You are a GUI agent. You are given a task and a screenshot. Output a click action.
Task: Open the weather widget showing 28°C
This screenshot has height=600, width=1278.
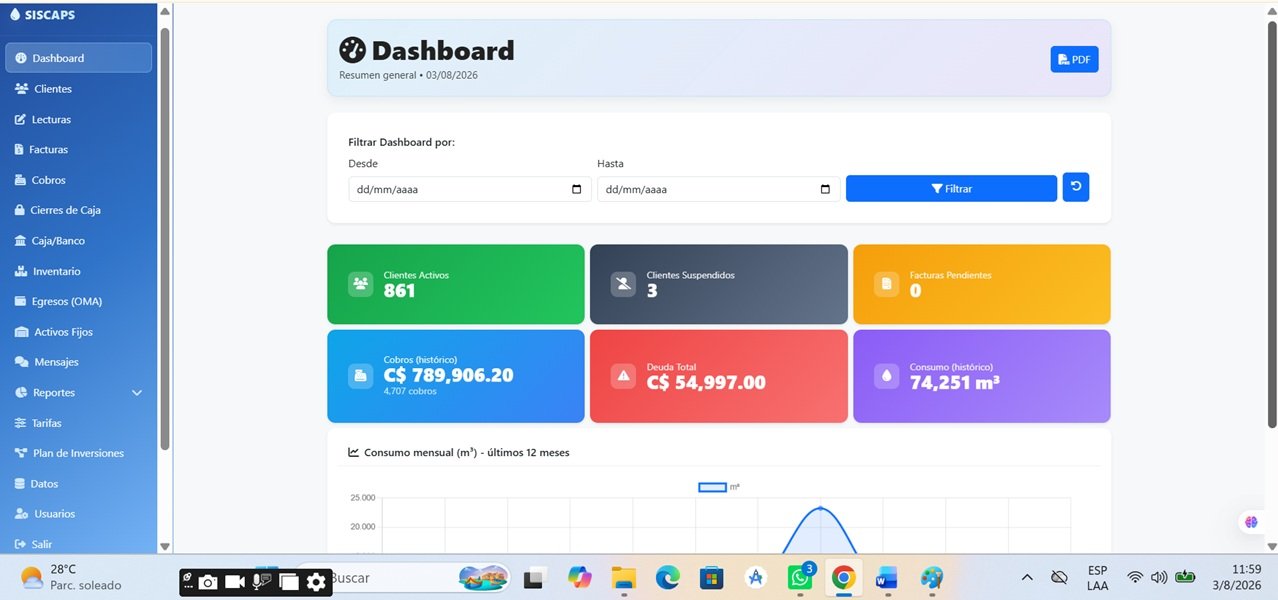click(x=70, y=577)
